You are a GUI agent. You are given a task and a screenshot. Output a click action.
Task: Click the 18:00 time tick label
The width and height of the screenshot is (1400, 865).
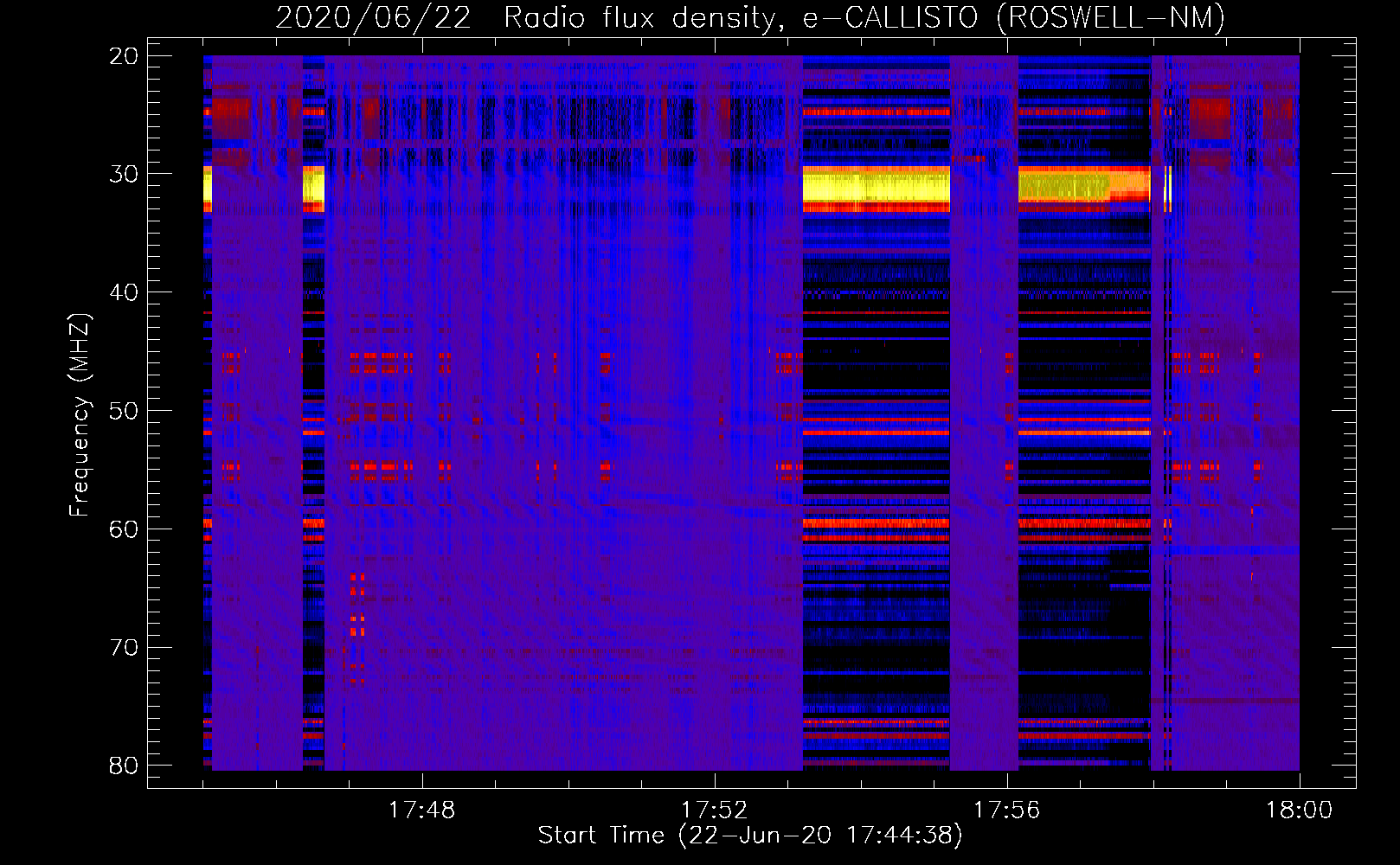click(x=1299, y=811)
